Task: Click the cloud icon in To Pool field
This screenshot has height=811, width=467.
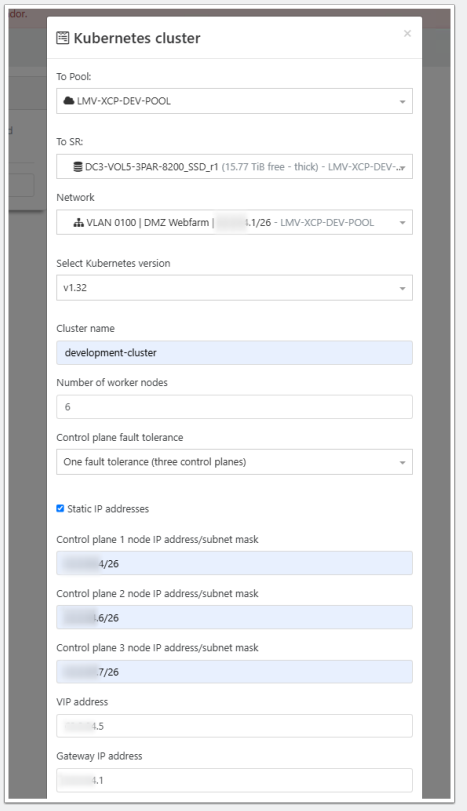Action: (x=69, y=101)
